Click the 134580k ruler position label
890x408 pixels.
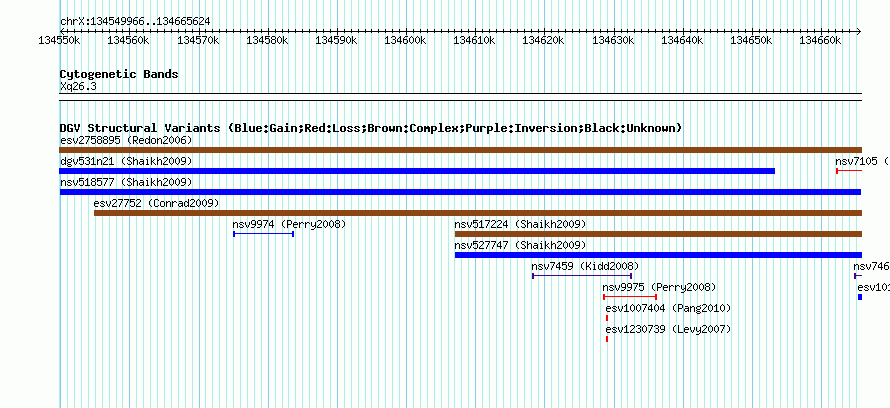point(267,41)
